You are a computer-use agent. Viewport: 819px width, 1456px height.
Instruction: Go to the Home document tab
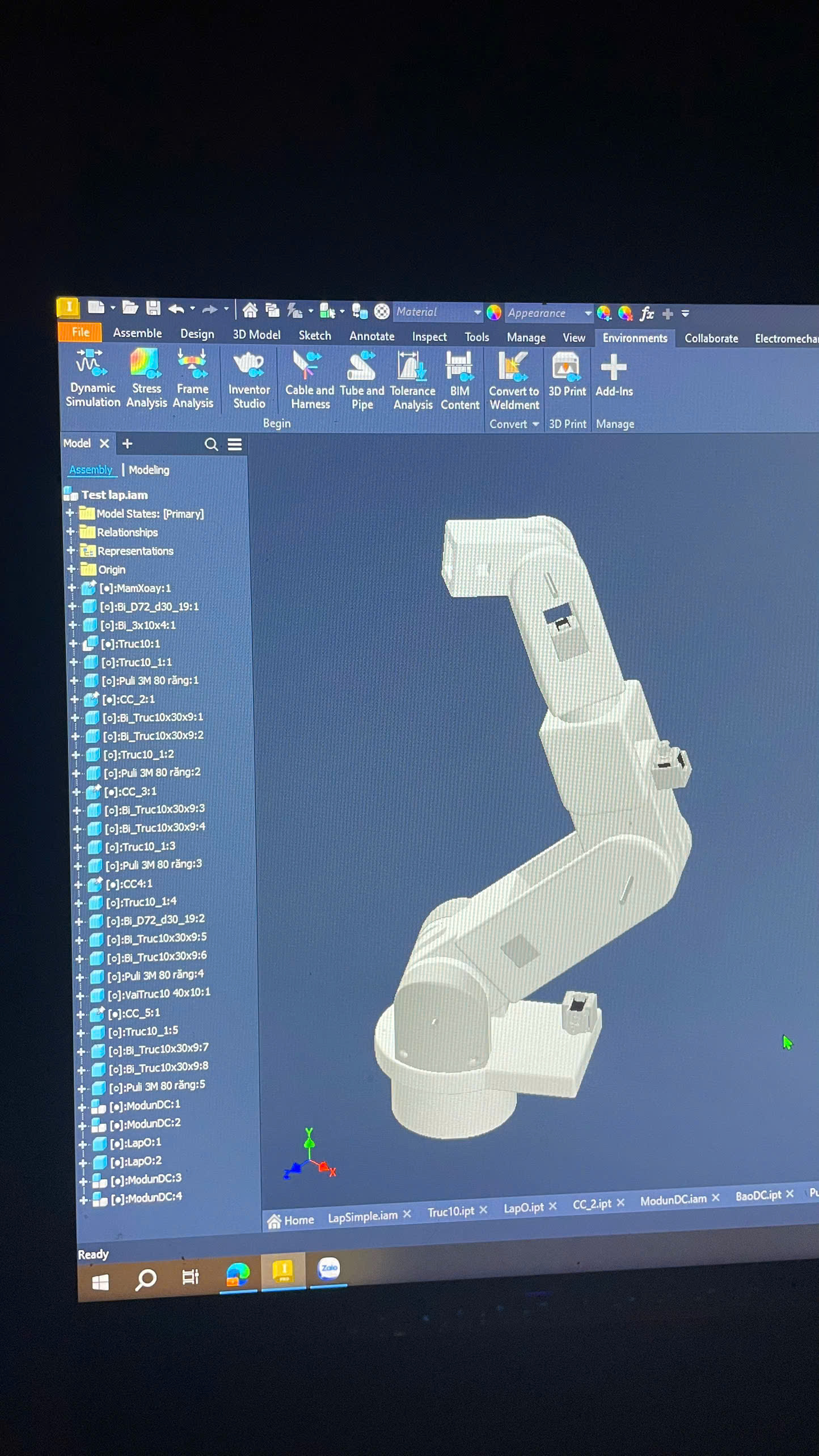[290, 1221]
